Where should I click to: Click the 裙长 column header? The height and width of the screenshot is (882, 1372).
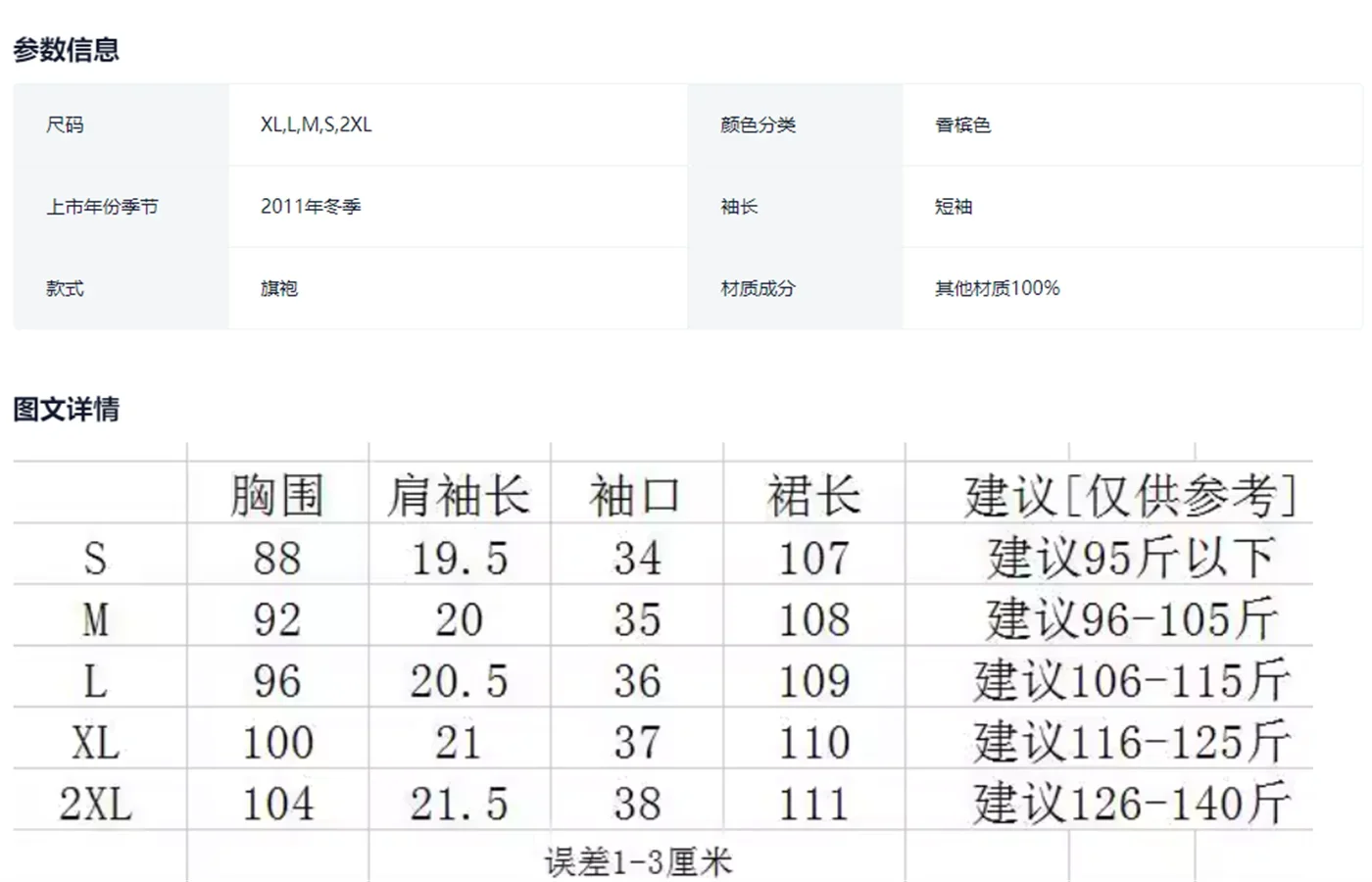coord(814,495)
